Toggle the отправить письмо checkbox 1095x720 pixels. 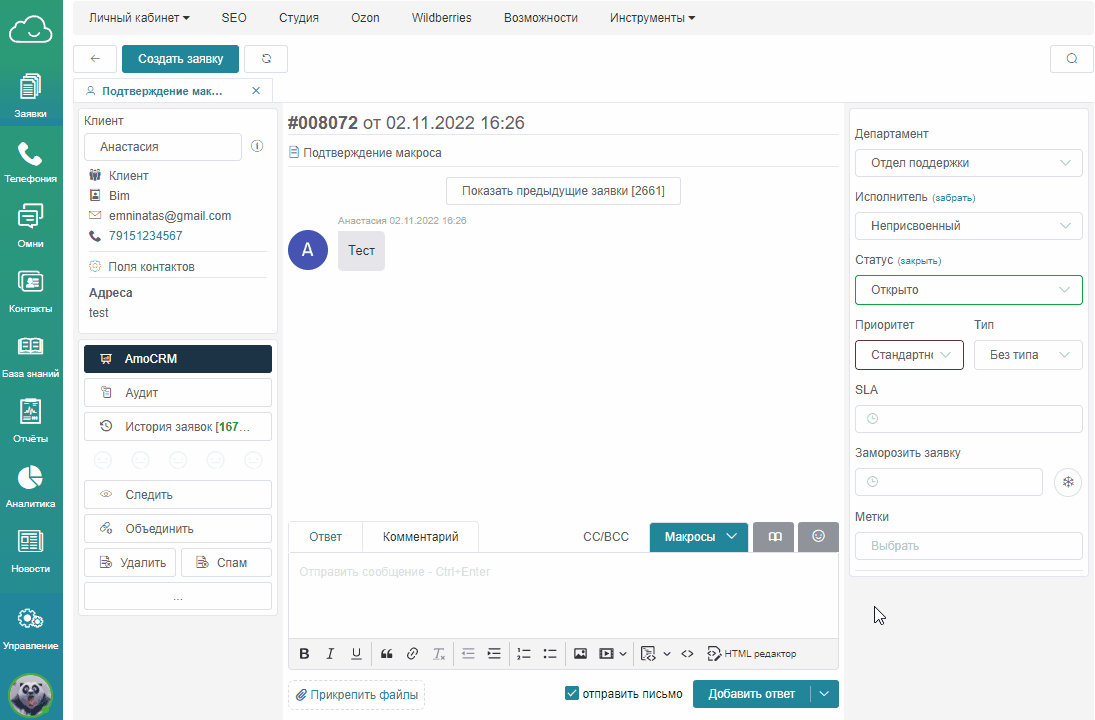pos(572,693)
